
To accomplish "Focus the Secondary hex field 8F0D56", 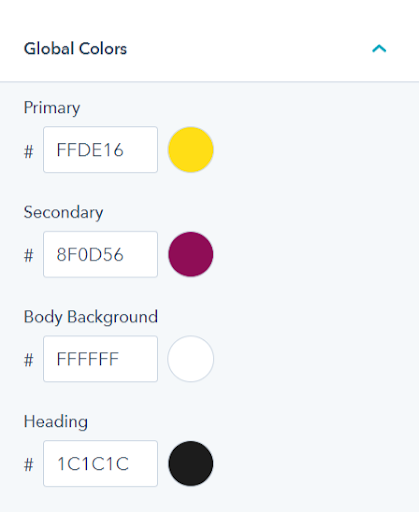I will click(100, 254).
